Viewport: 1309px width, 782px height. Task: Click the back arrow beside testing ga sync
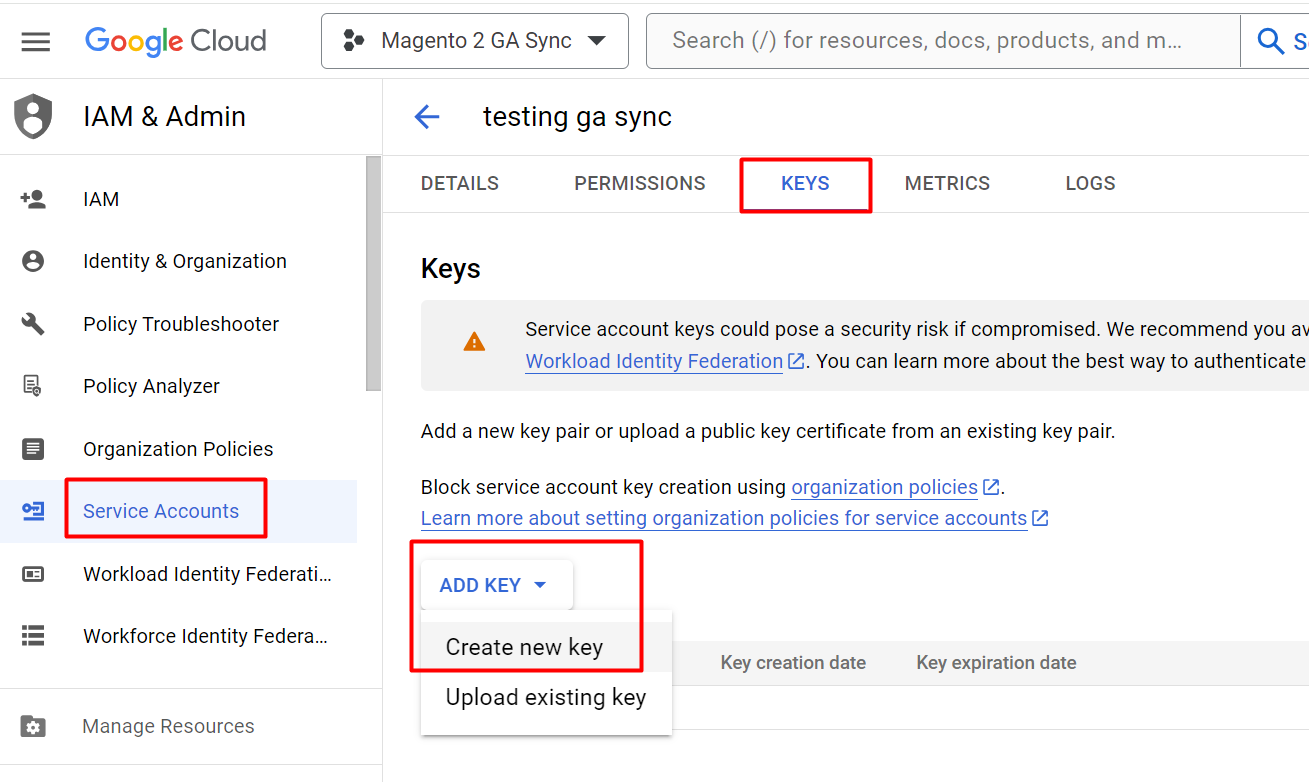point(427,117)
